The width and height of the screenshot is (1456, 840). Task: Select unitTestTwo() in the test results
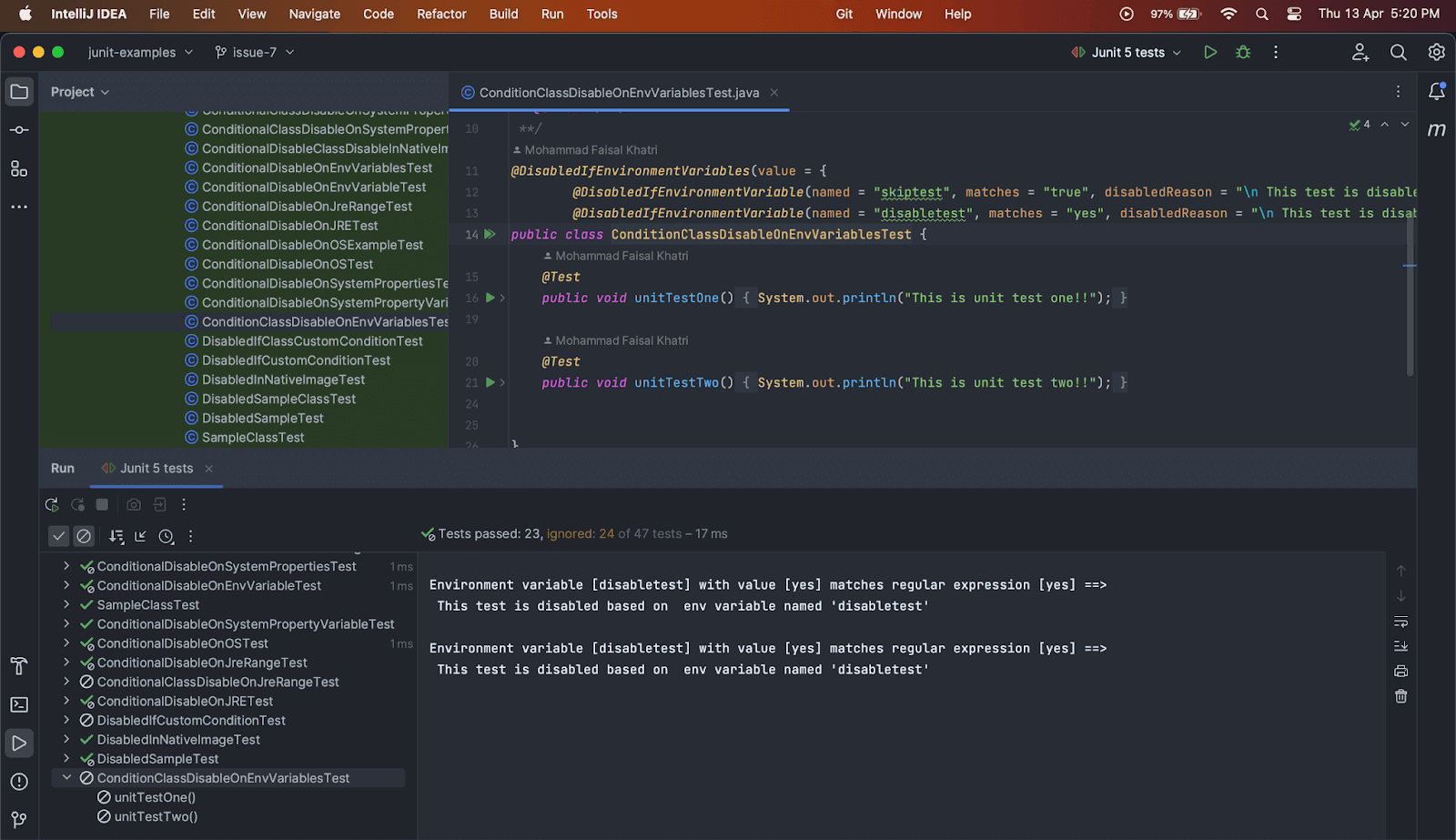(156, 816)
